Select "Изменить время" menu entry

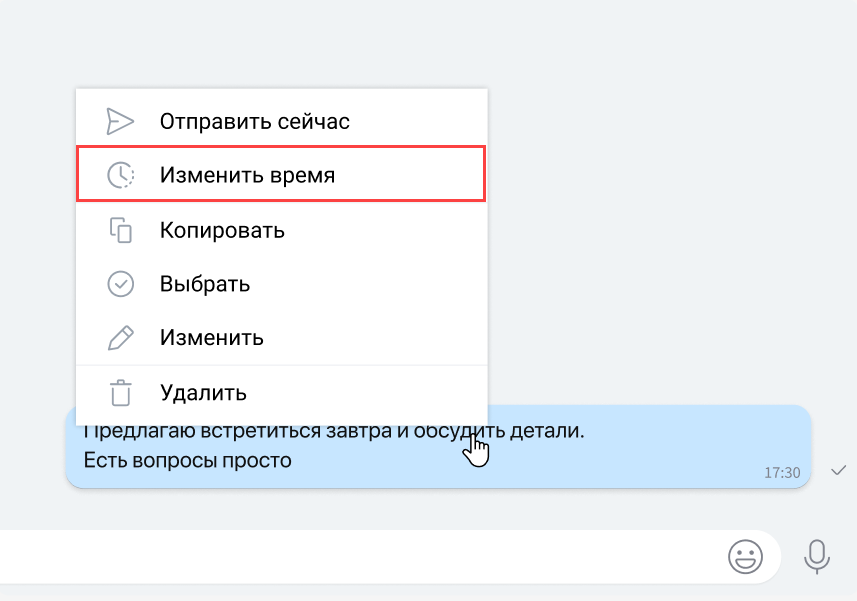click(247, 175)
